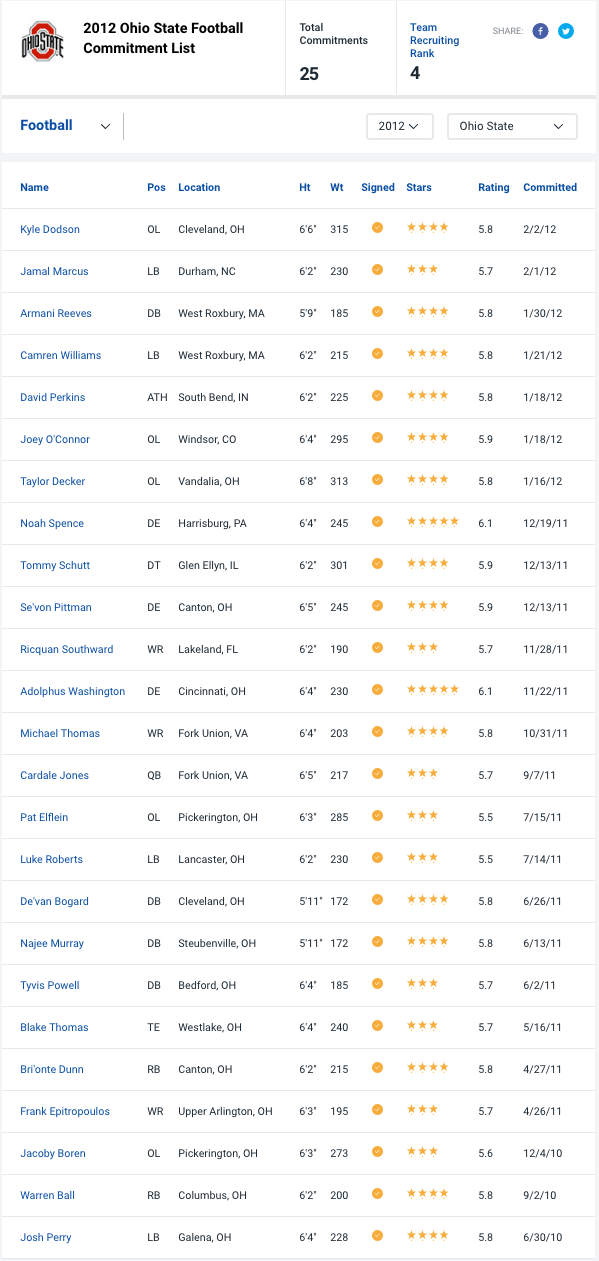
Task: Sort by the Stars column header
Action: point(419,187)
